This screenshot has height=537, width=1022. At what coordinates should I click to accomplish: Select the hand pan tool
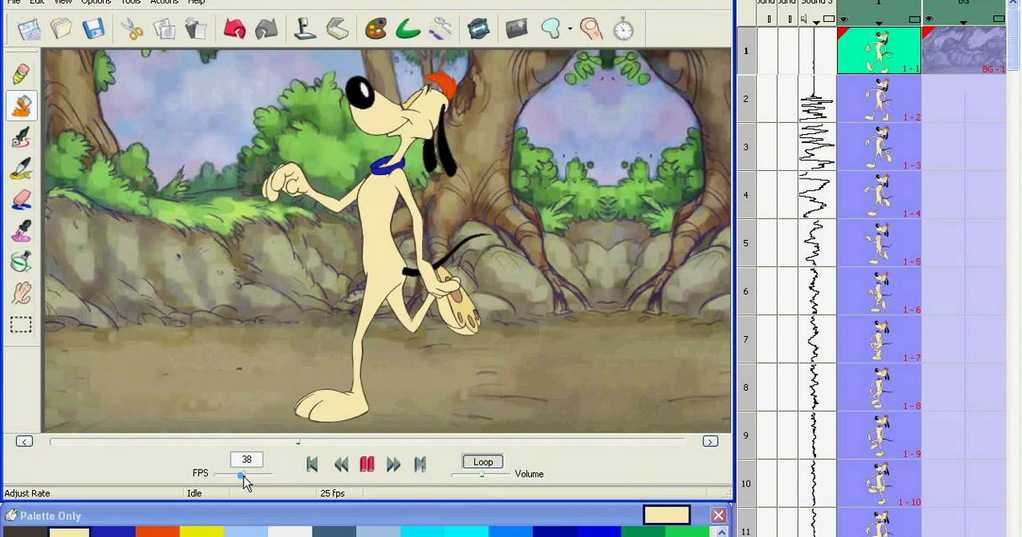[x=21, y=293]
